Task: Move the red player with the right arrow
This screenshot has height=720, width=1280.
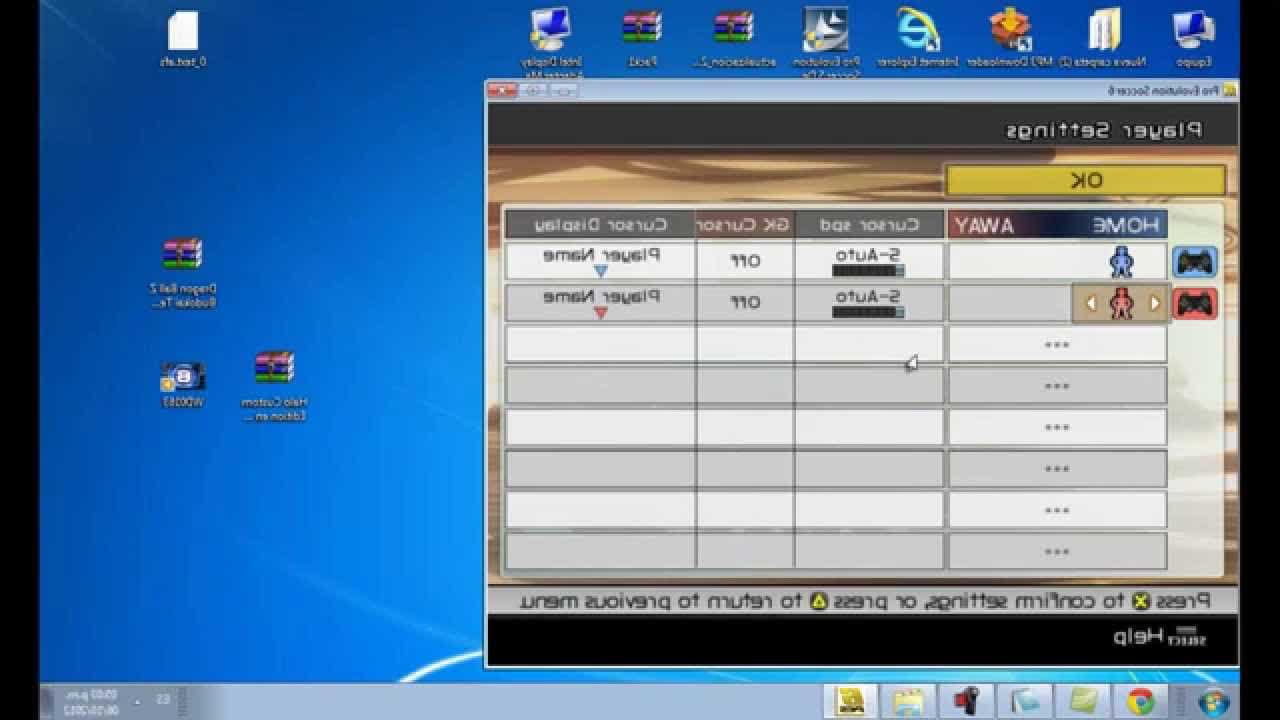Action: click(1155, 304)
